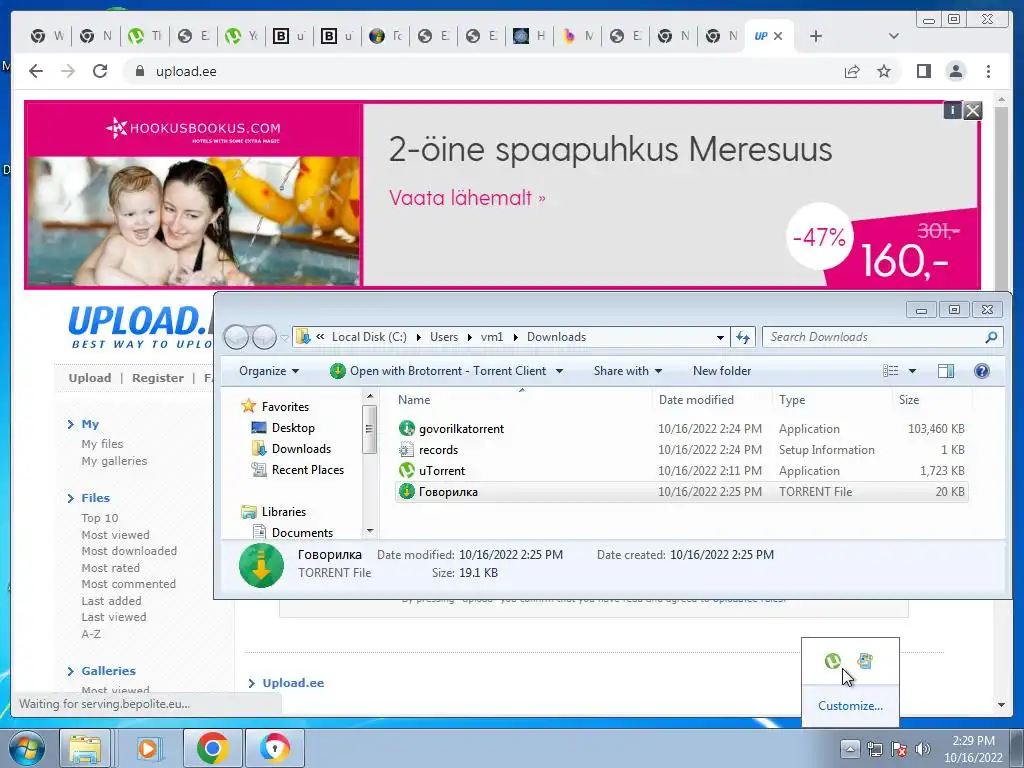Image resolution: width=1024 pixels, height=768 pixels.
Task: Toggle the preview pane icon
Action: pyautogui.click(x=946, y=371)
